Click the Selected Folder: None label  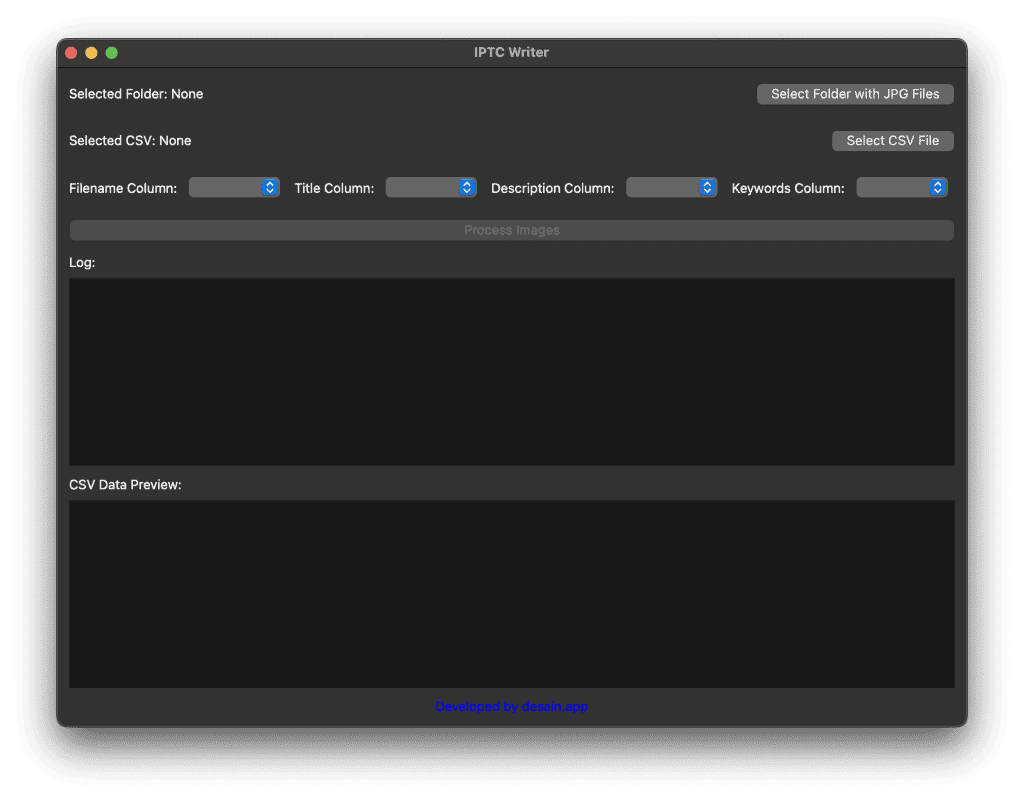(136, 94)
